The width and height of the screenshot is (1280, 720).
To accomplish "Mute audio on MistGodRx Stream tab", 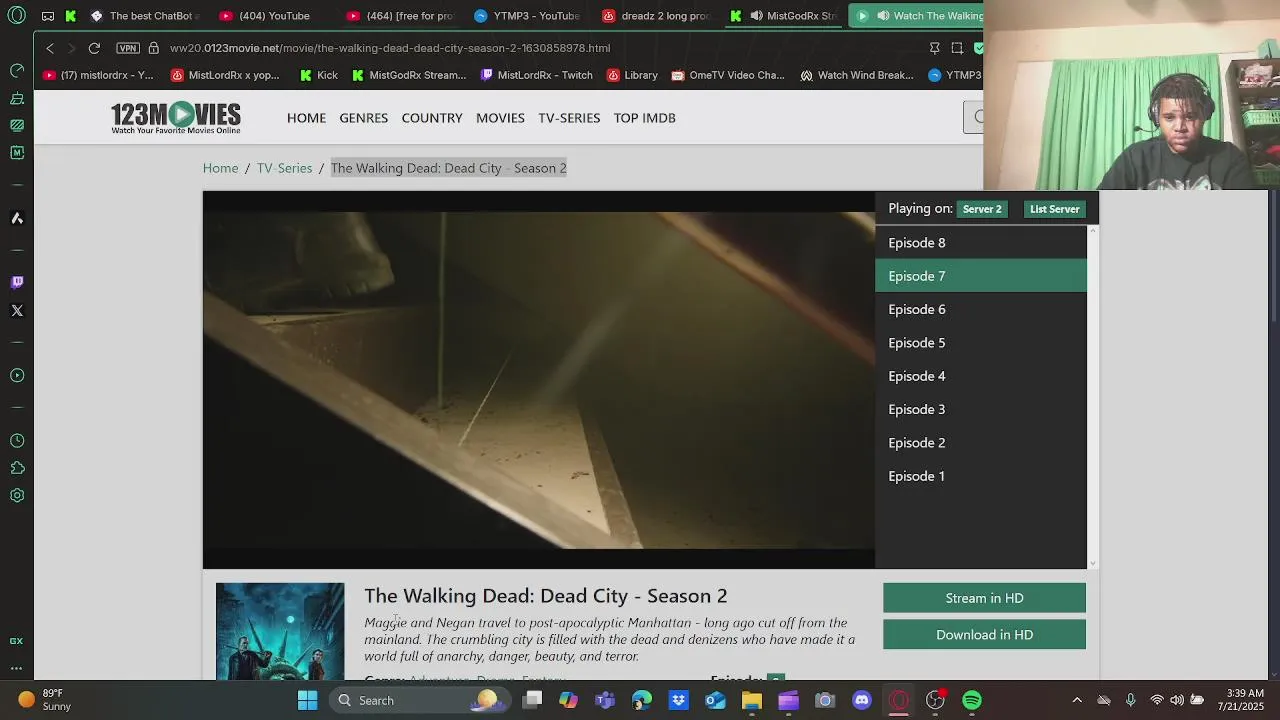I will click(756, 16).
